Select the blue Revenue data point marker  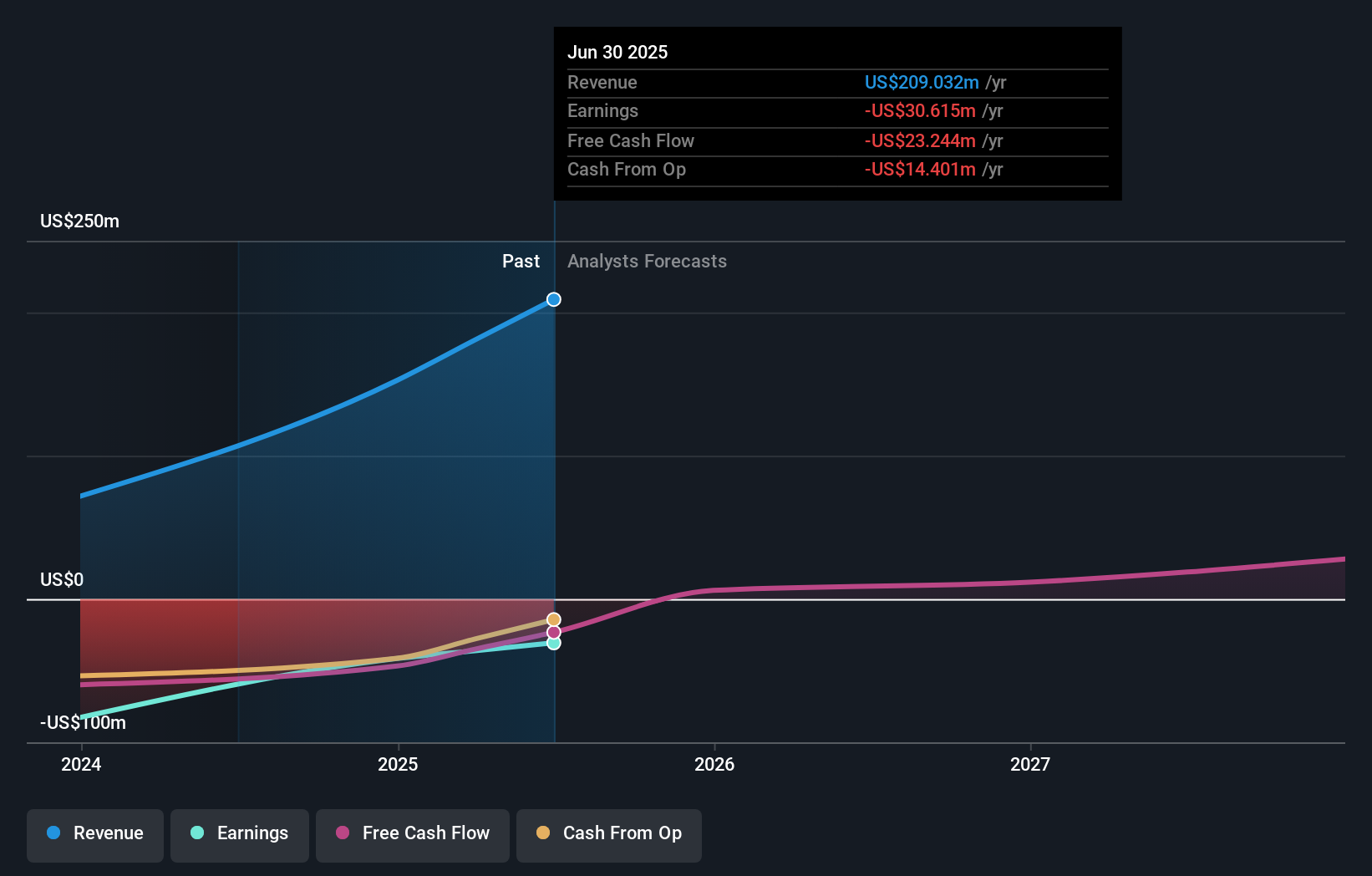click(x=553, y=298)
